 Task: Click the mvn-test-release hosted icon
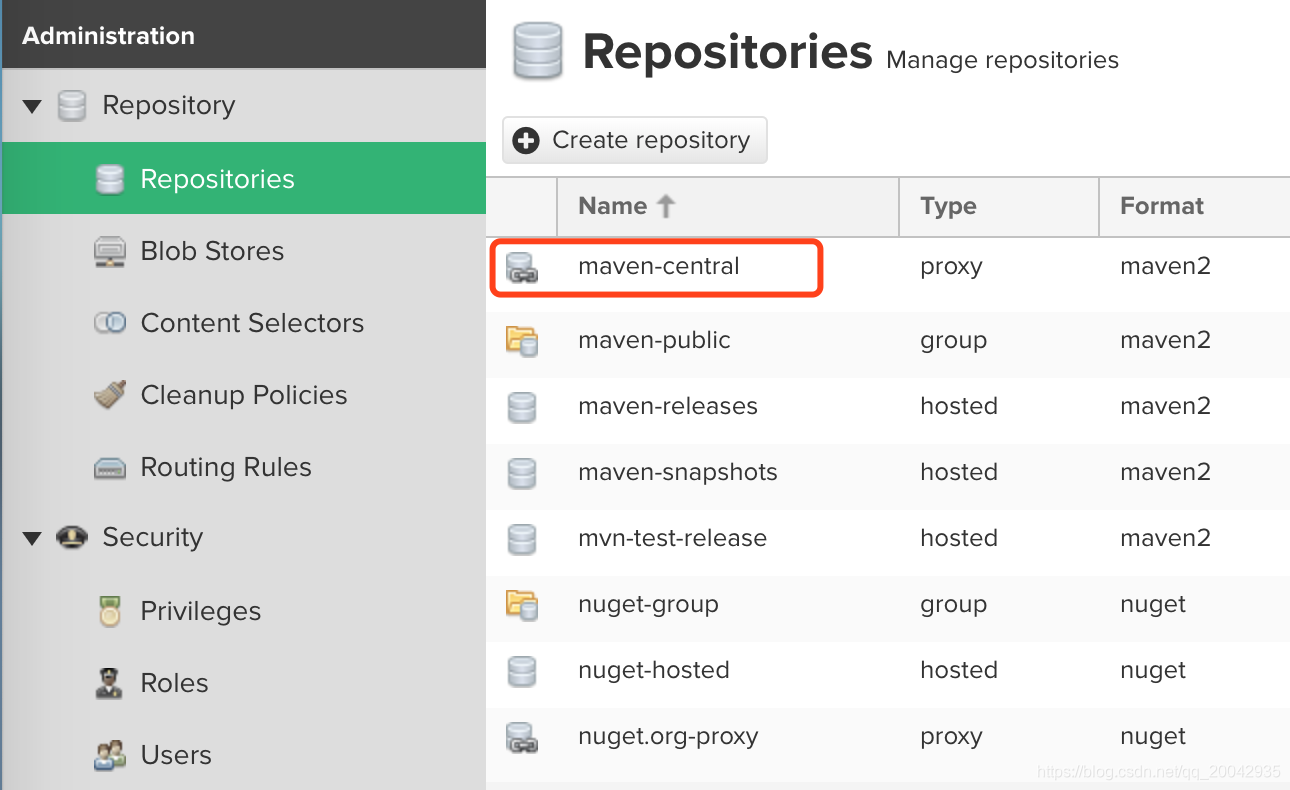(x=521, y=539)
